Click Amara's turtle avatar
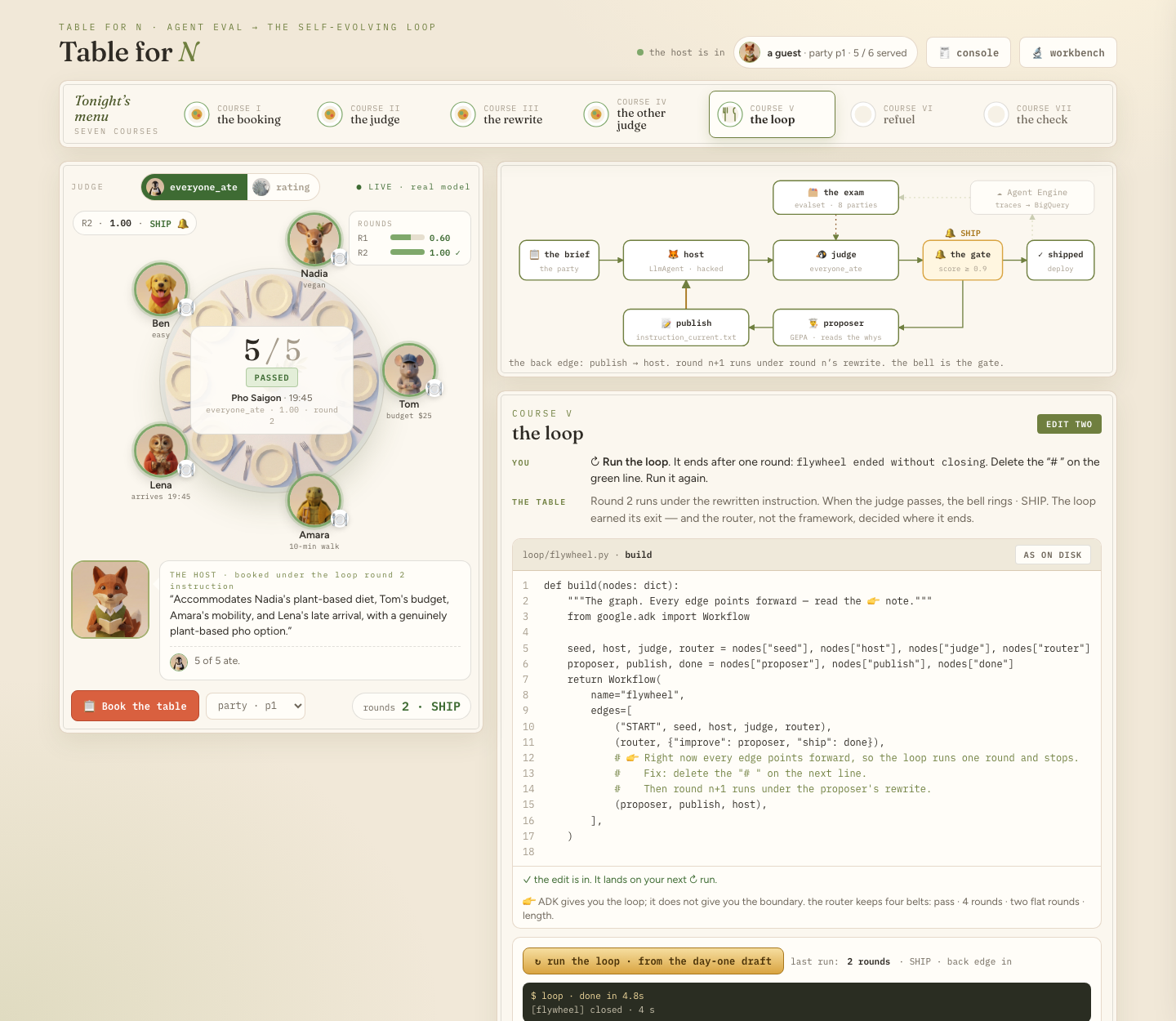The width and height of the screenshot is (1176, 1021). [314, 501]
